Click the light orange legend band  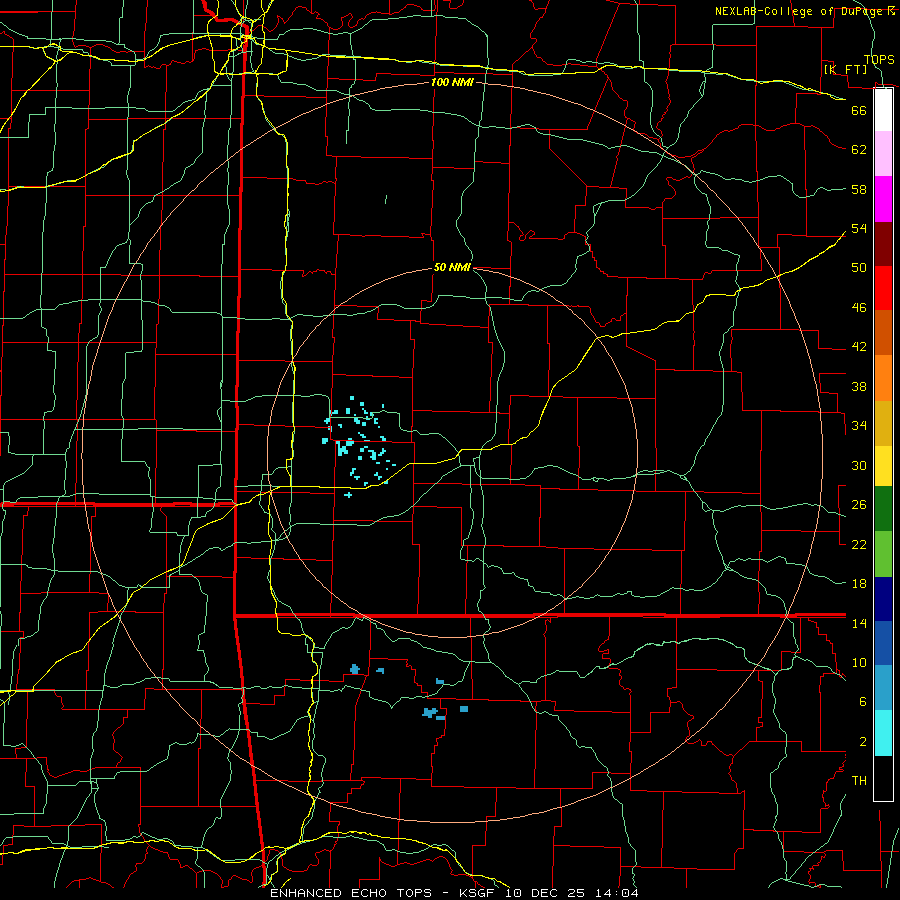[x=883, y=378]
